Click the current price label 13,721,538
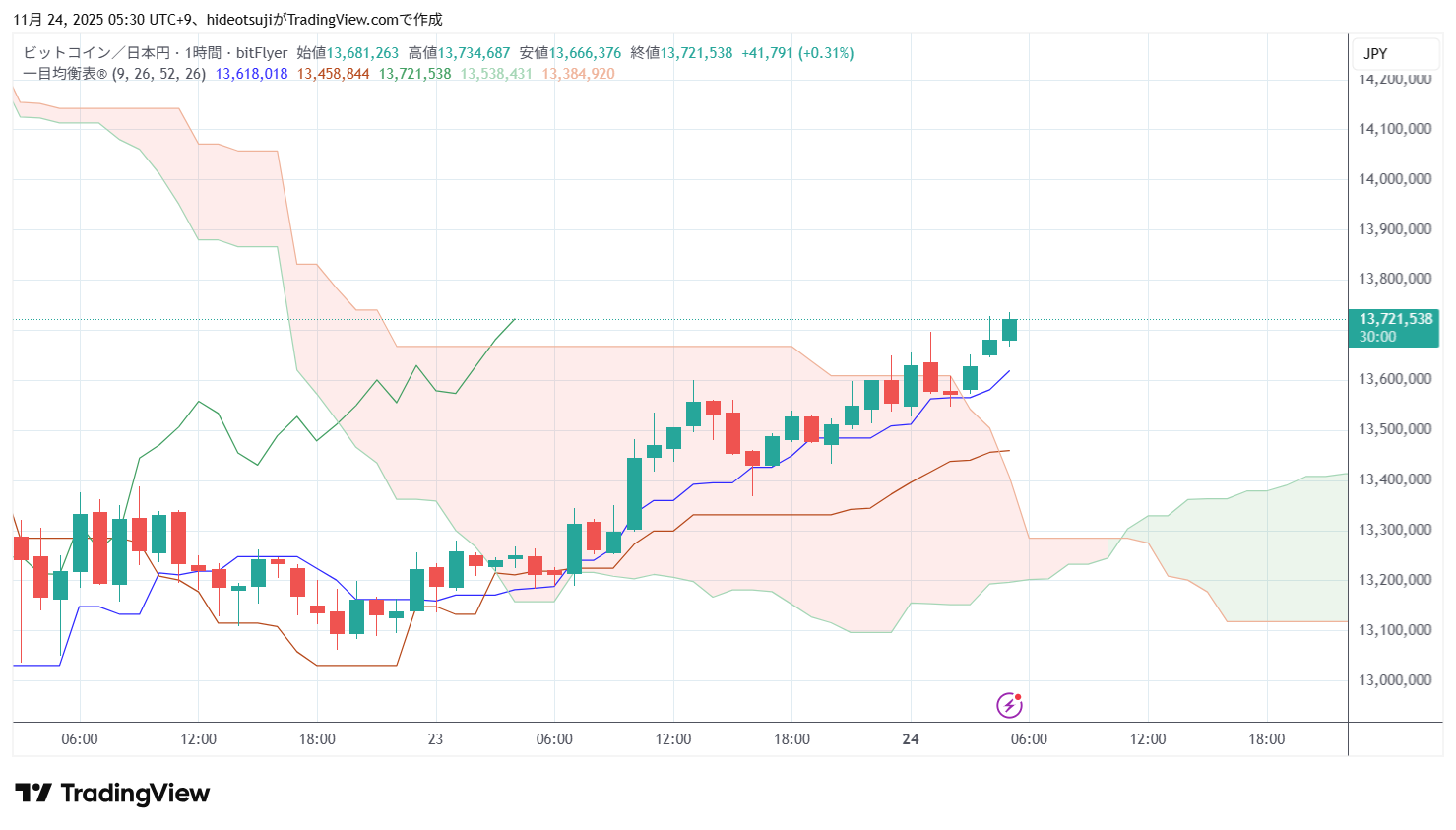The height and width of the screenshot is (830, 1456). [x=1395, y=319]
